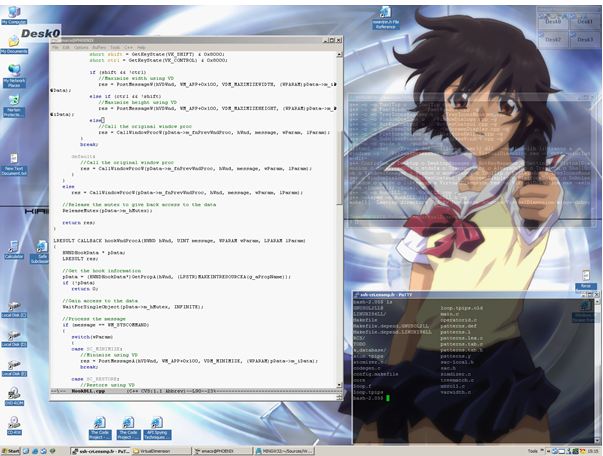The image size is (603, 456).
Task: Open the C++ menu in emacs
Action: tap(128, 47)
